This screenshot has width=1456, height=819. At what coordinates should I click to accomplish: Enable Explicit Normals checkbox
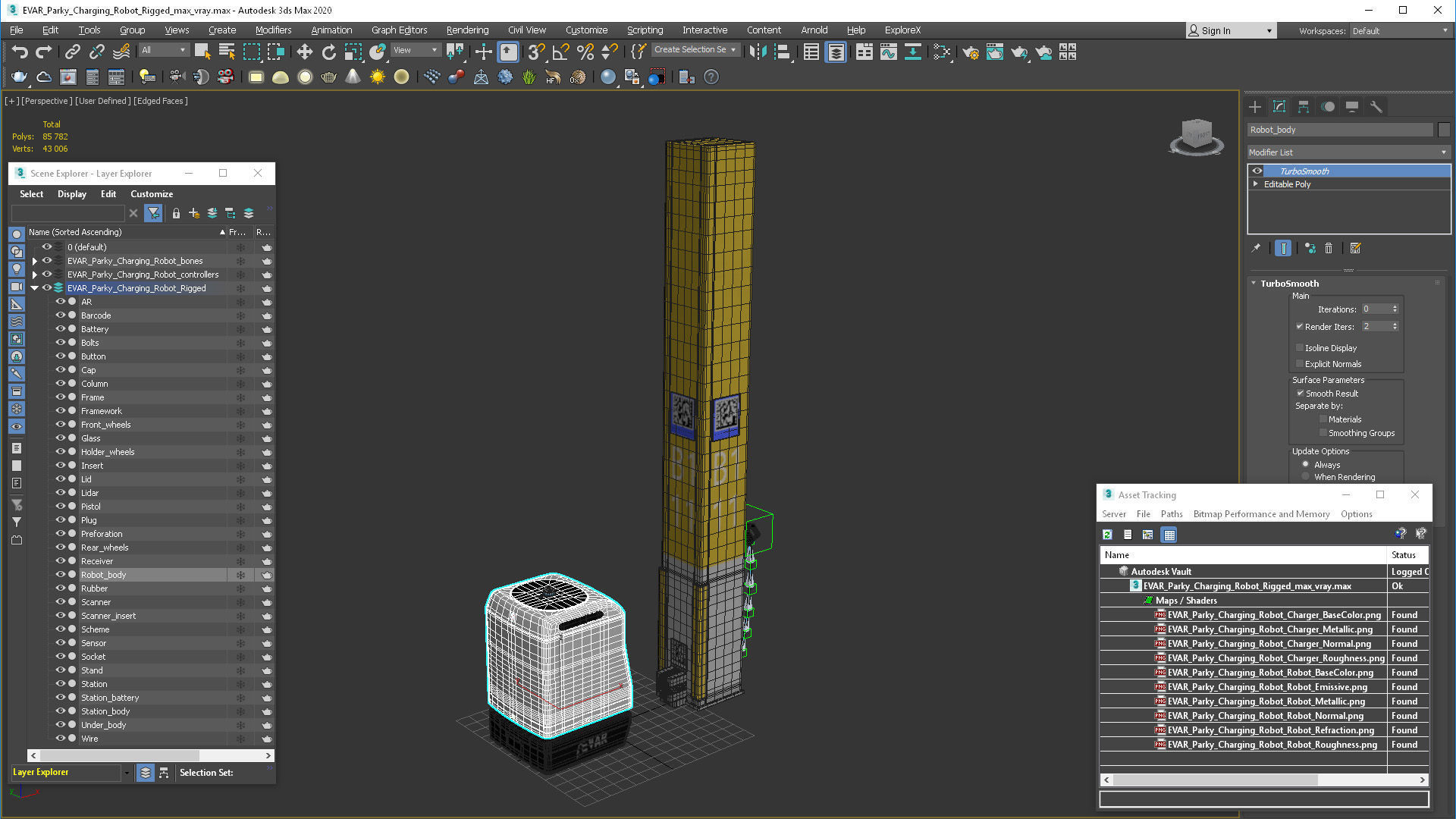click(1300, 363)
